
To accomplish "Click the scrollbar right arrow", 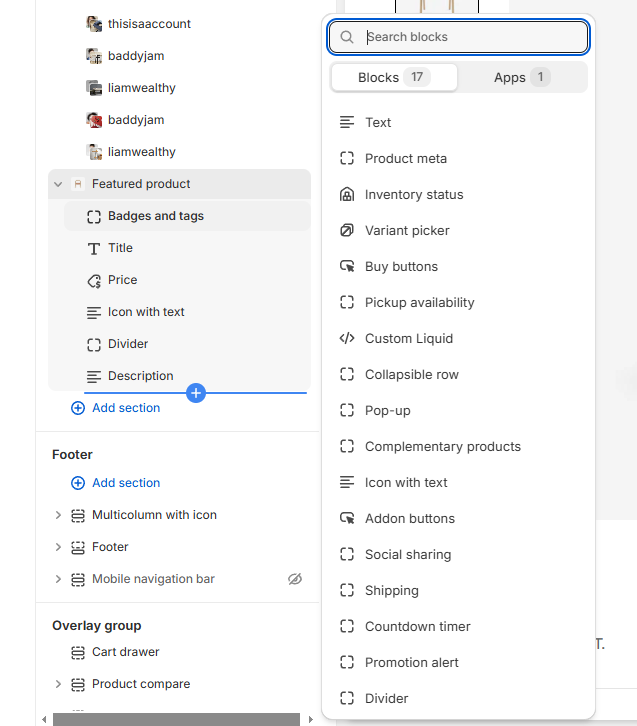I will (x=311, y=720).
